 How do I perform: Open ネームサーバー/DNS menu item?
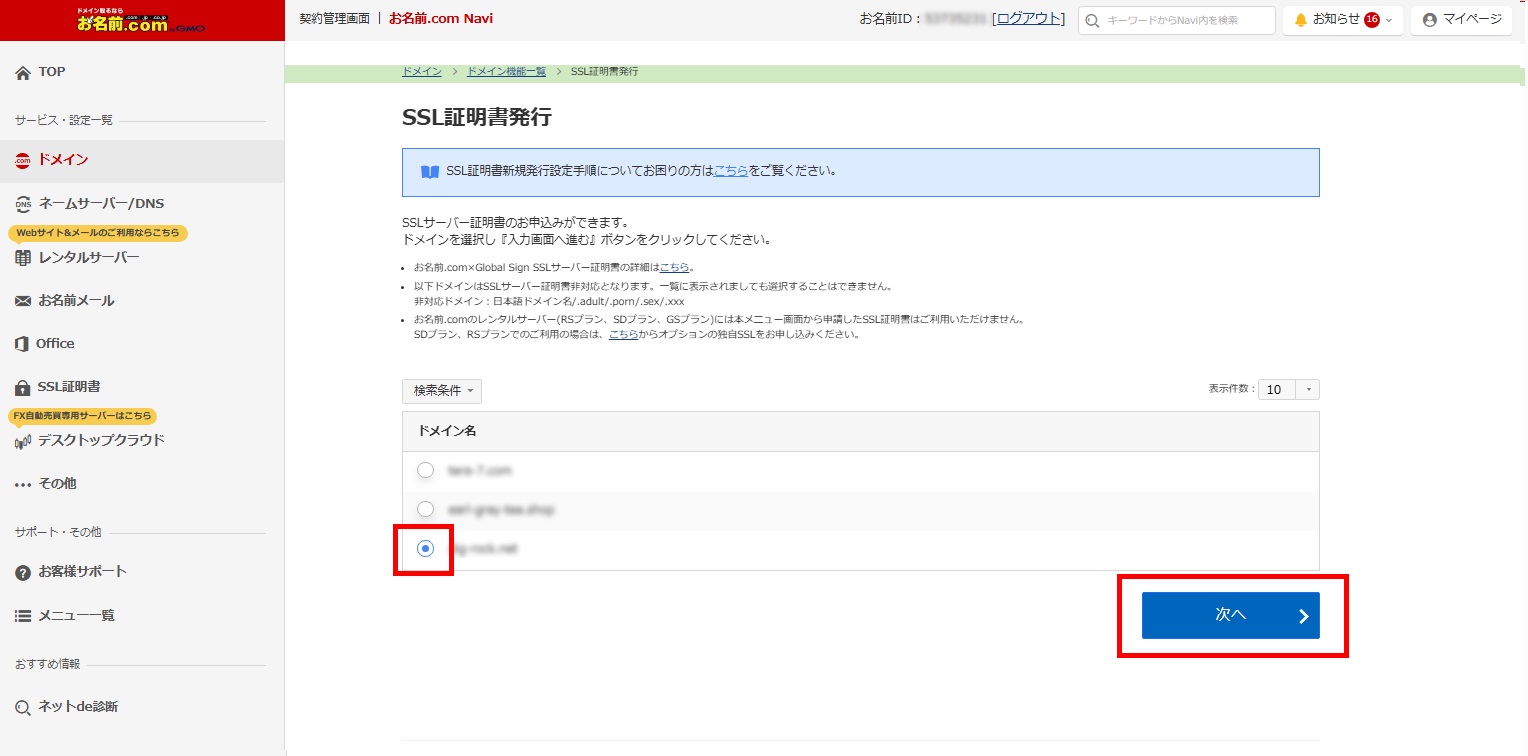click(100, 204)
